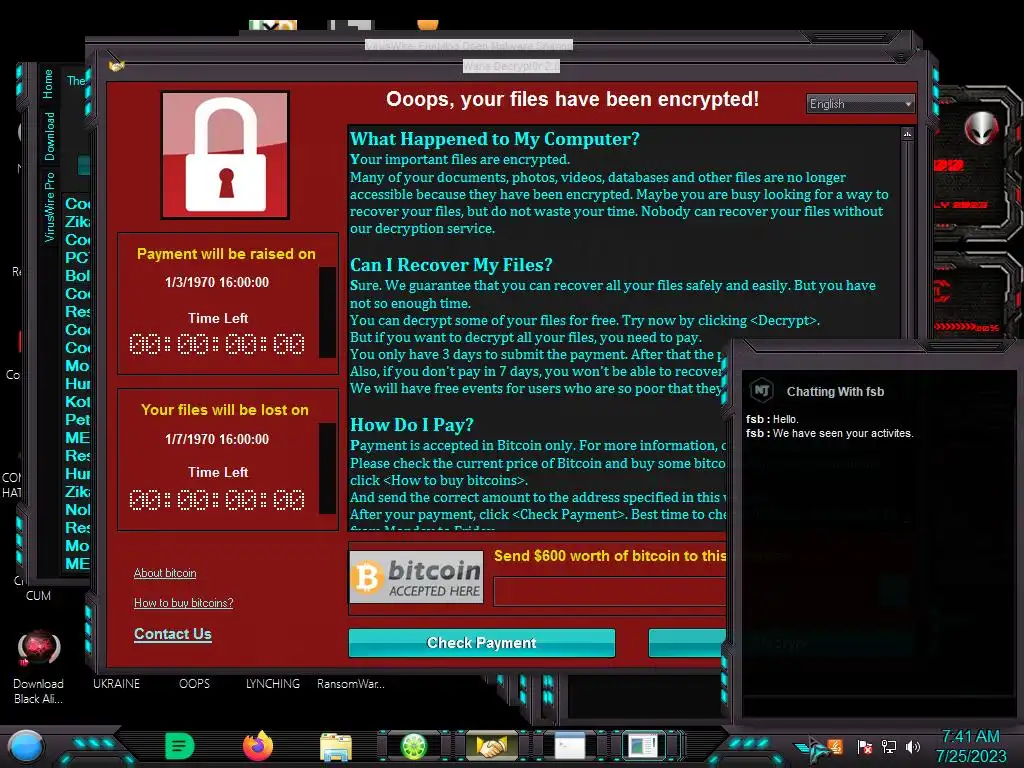Open Action Center flag in system tray
Screen dimensions: 1024x768
click(x=865, y=746)
